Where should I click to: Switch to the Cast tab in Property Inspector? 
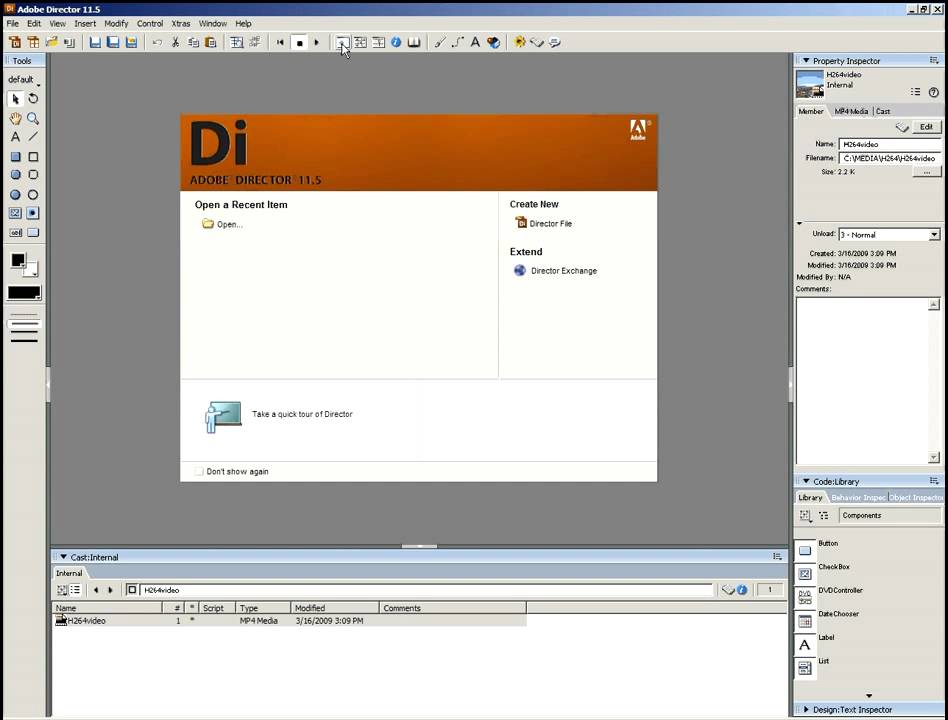[883, 111]
